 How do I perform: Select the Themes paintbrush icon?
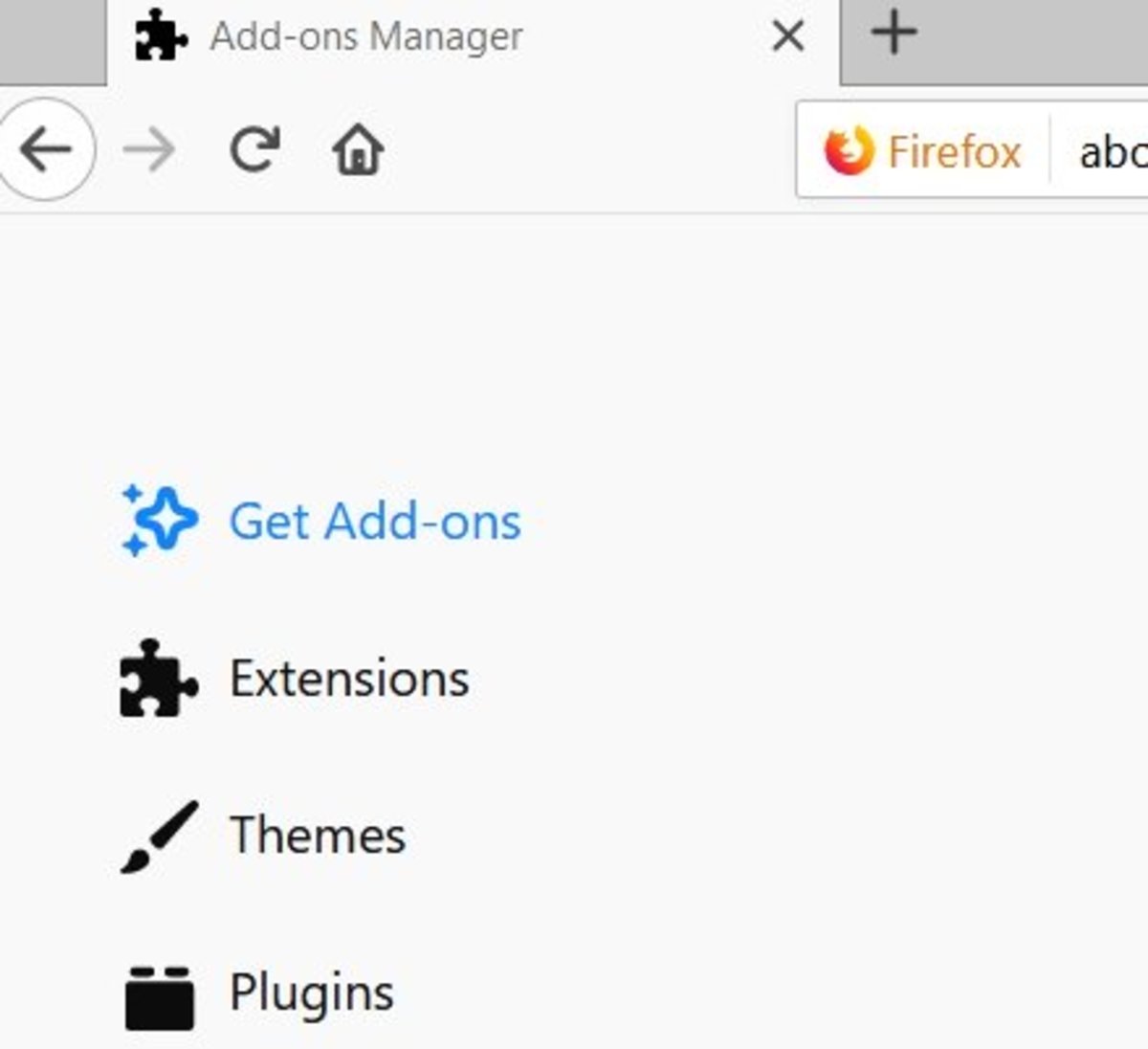[x=159, y=836]
